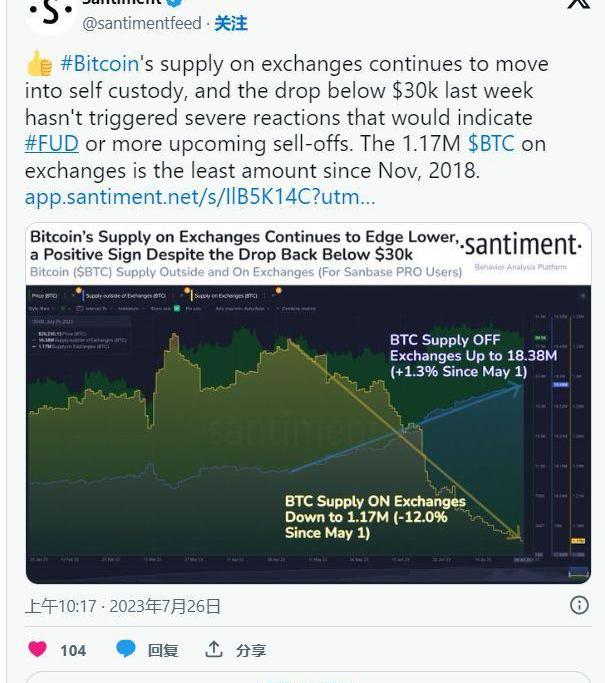Open the Indicators dropdown in chart toolbar
Image resolution: width=605 pixels, height=683 pixels.
pyautogui.click(x=130, y=308)
